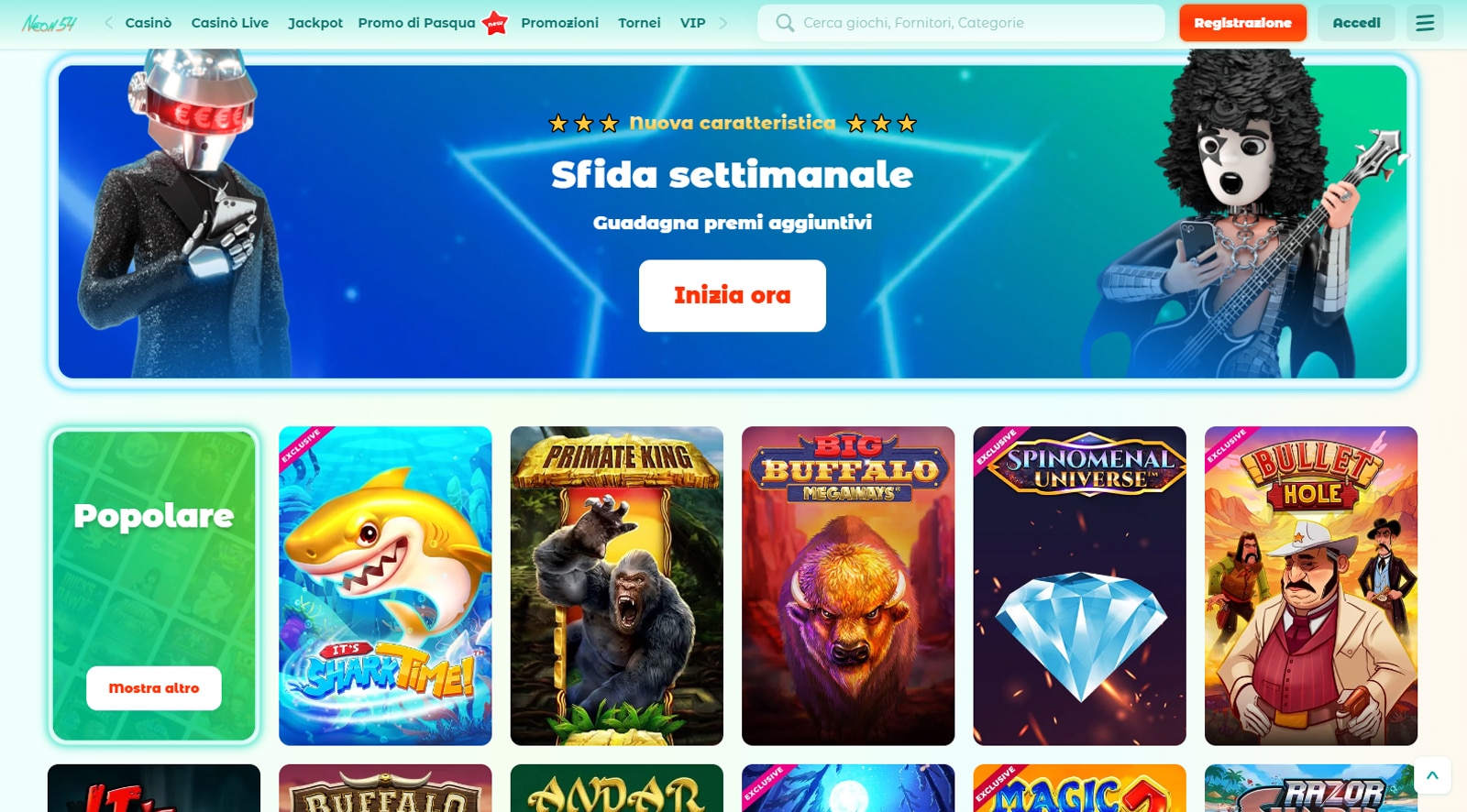Click the red star badge near Promo di Pasqua
The height and width of the screenshot is (812, 1467).
pyautogui.click(x=495, y=23)
